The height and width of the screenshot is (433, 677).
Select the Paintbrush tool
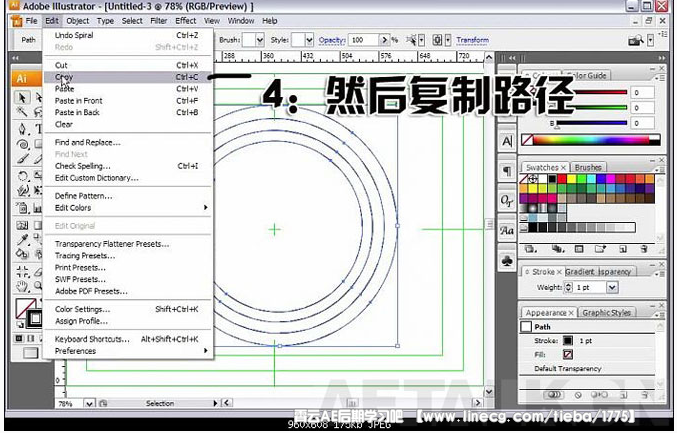22,159
